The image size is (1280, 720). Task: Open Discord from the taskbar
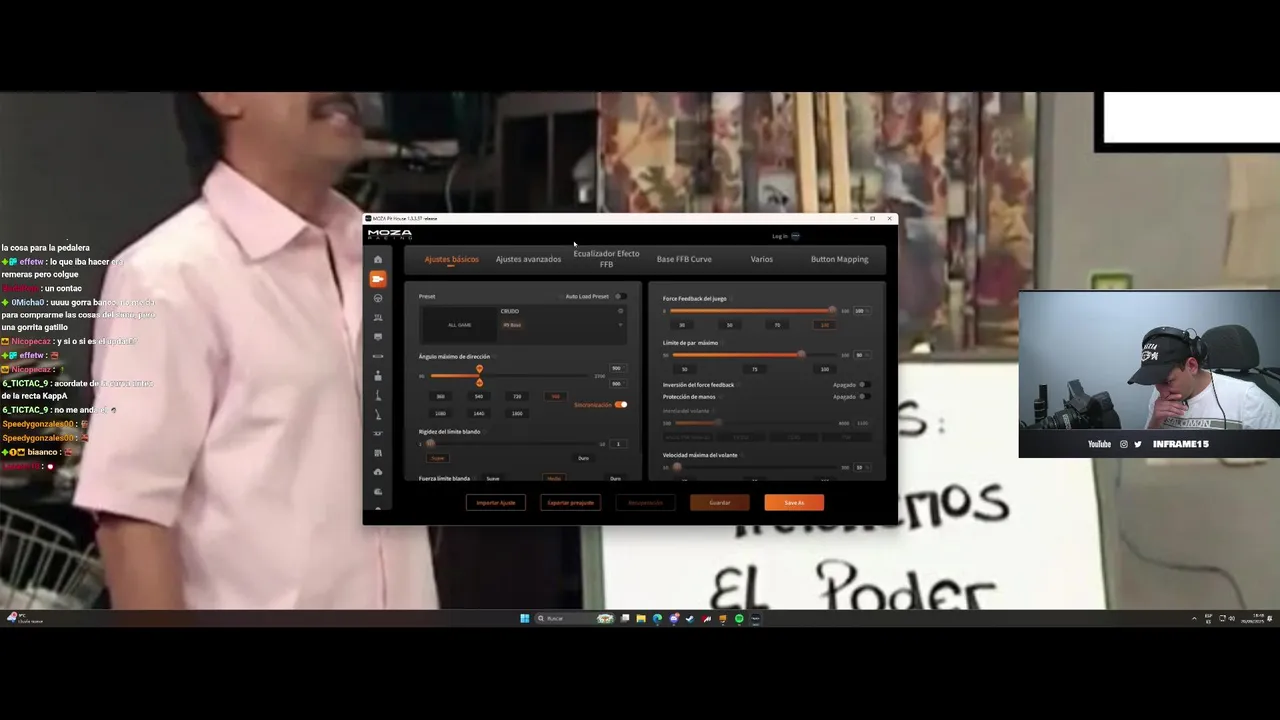pyautogui.click(x=674, y=618)
